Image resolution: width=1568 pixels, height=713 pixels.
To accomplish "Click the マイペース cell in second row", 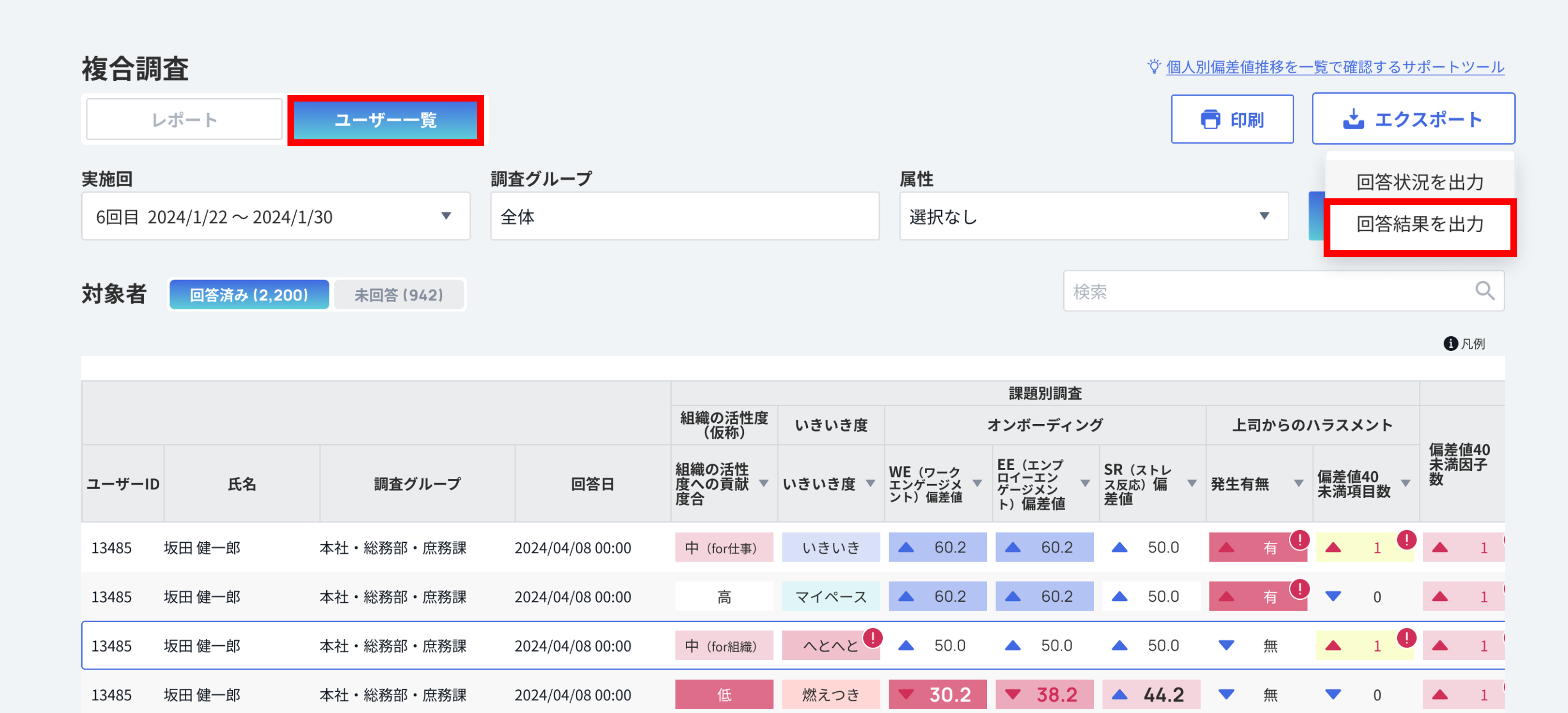I will pyautogui.click(x=831, y=597).
